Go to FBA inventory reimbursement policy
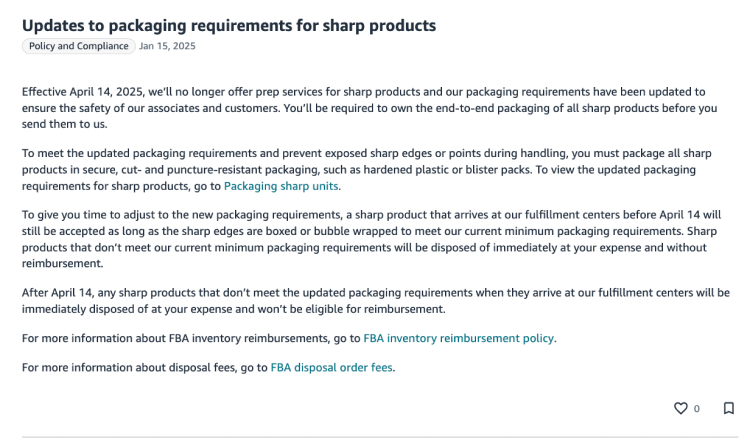 [458, 338]
